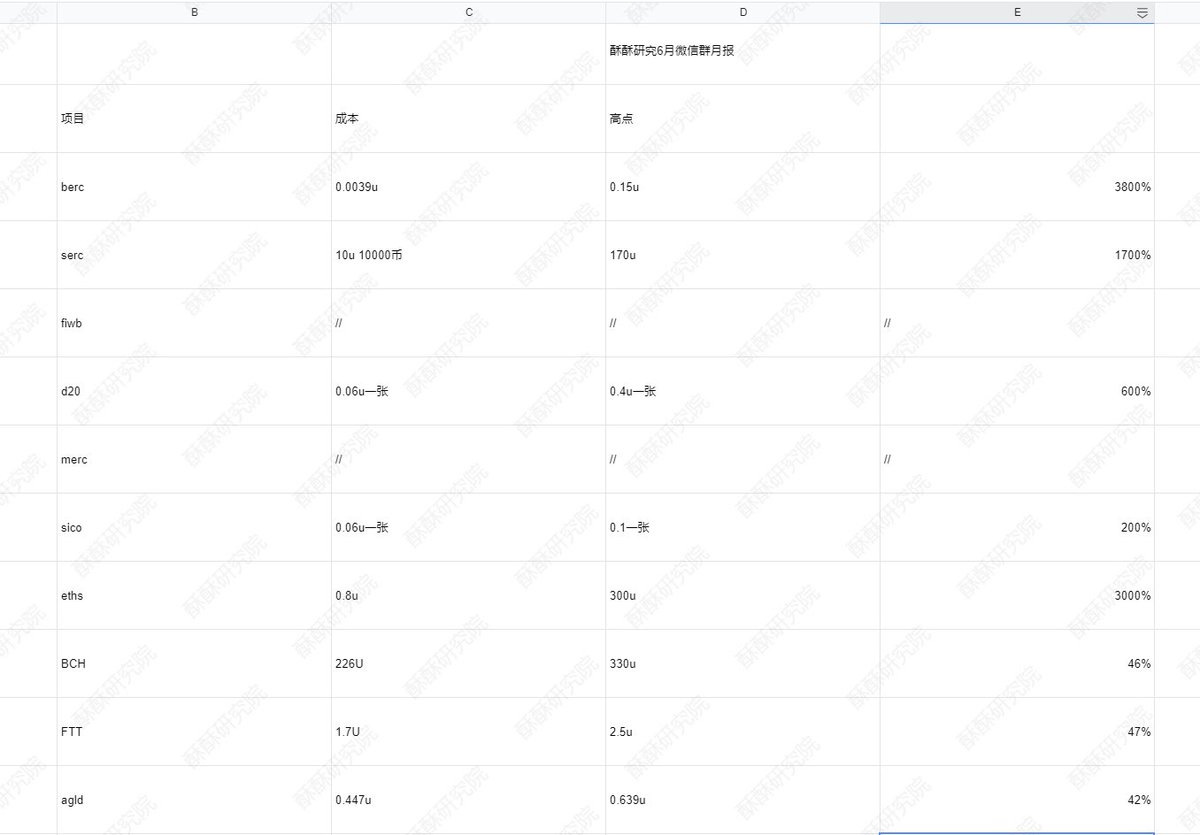Select the 600% cell
The height and width of the screenshot is (835, 1200).
coord(1017,391)
